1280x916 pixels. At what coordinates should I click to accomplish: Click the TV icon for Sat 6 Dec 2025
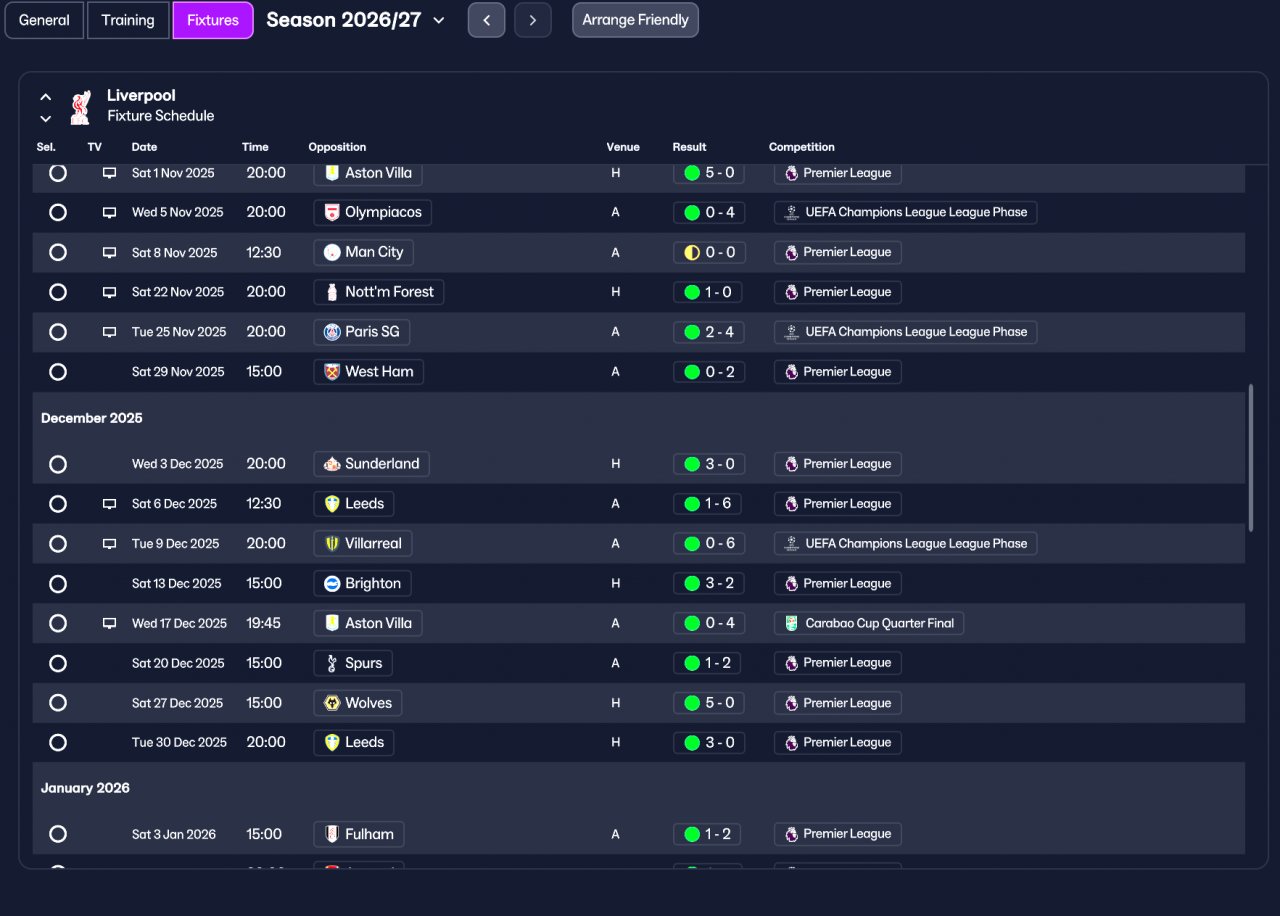[109, 504]
